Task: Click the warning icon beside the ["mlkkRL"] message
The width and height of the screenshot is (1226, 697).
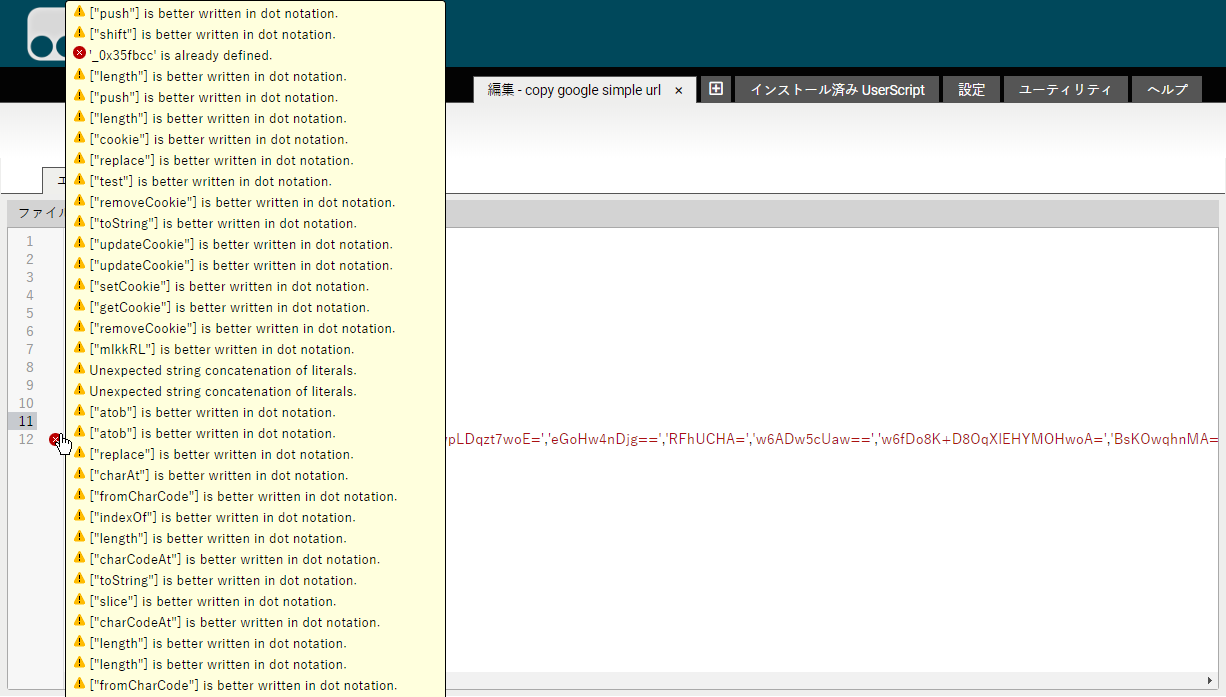Action: pos(79,349)
